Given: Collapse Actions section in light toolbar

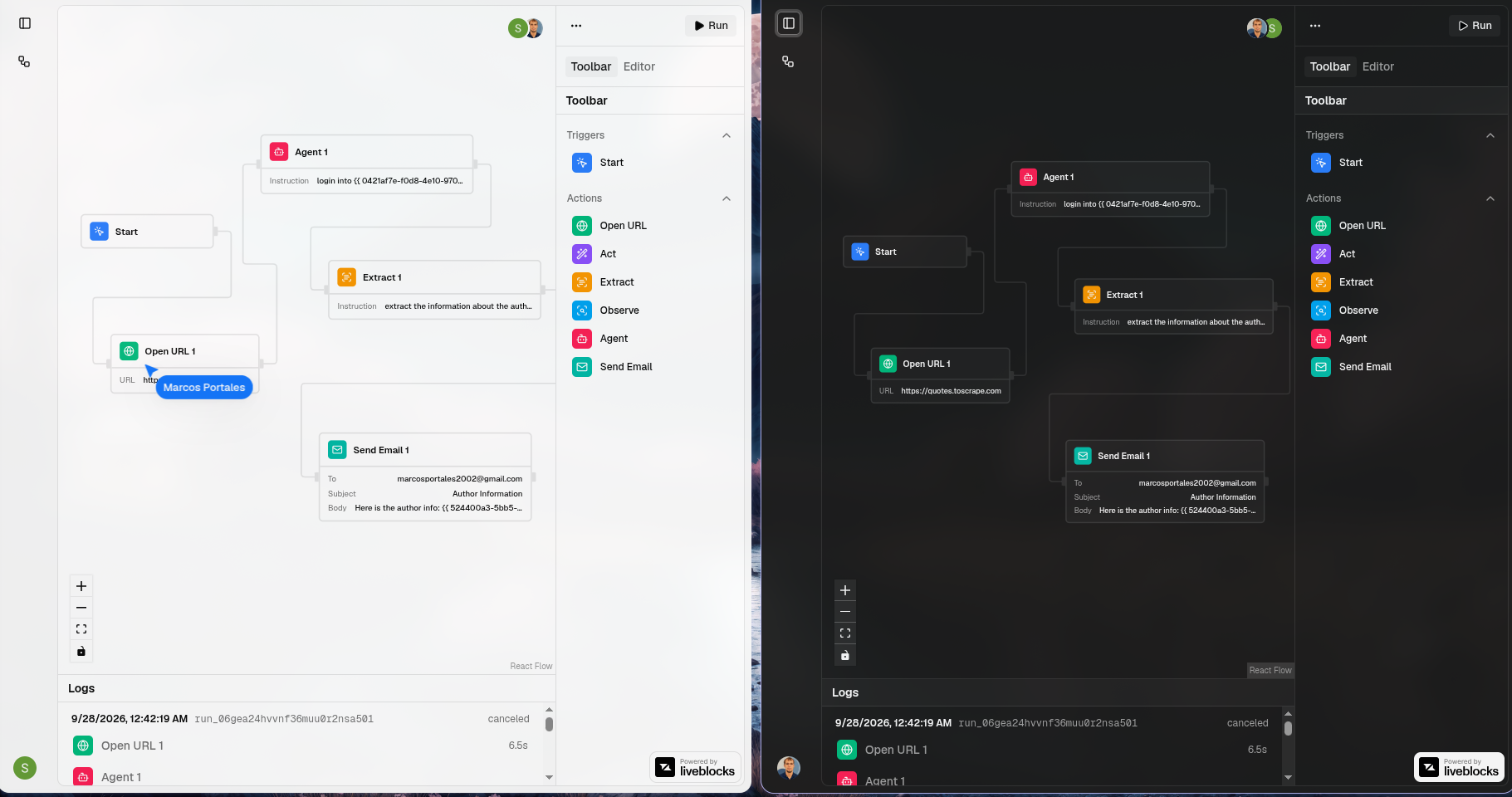Looking at the screenshot, I should [x=727, y=198].
